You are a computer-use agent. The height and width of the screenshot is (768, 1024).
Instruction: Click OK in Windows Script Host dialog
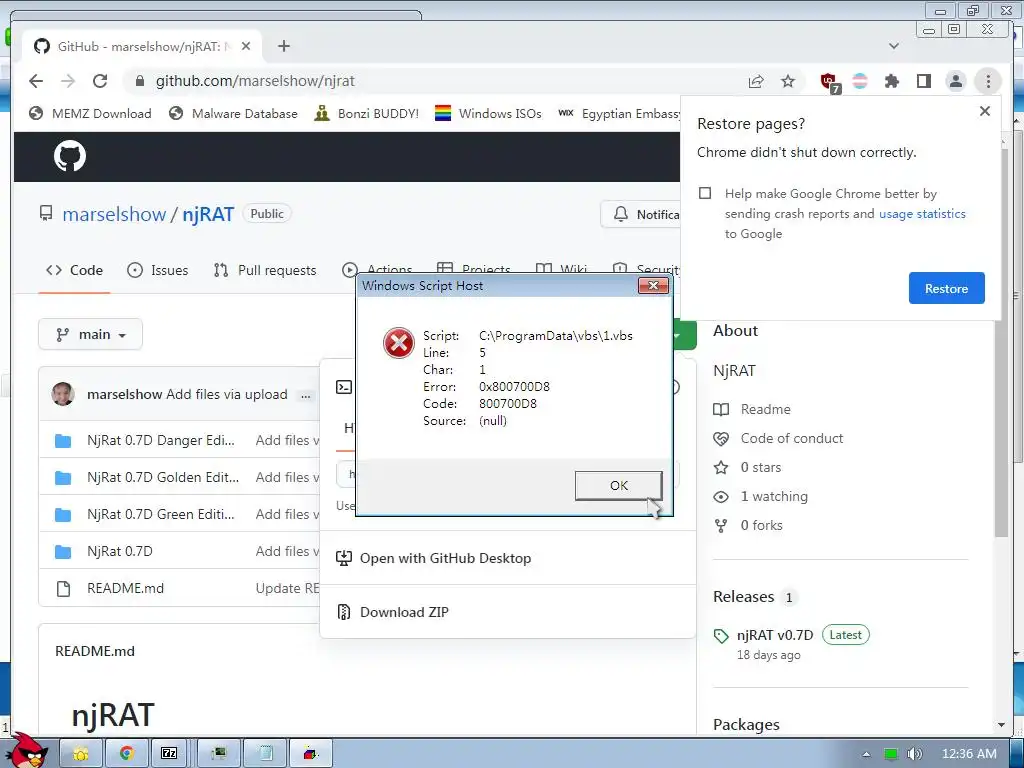click(618, 485)
